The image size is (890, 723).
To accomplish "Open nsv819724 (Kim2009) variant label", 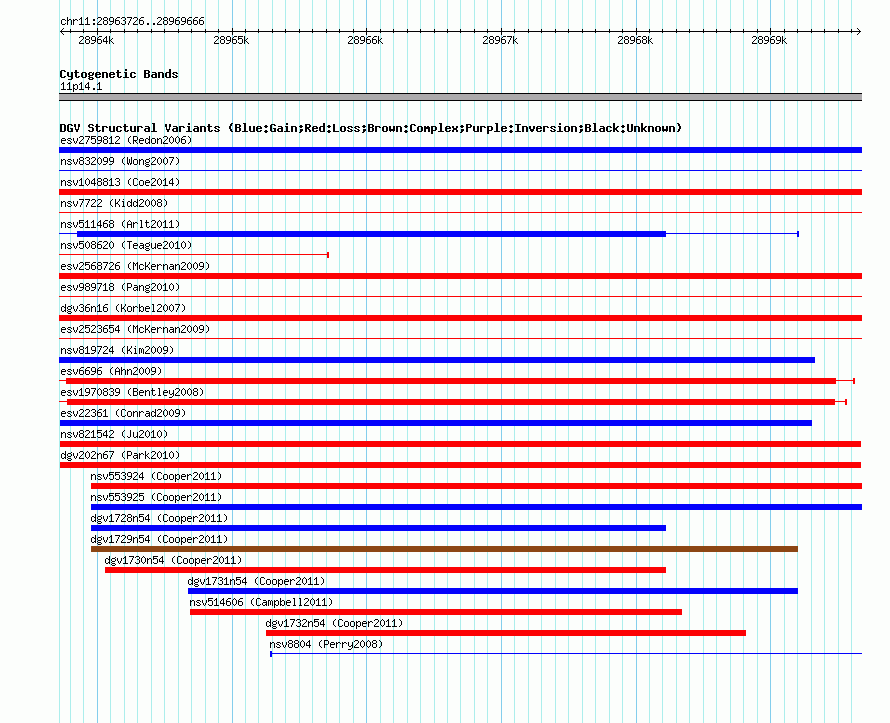I will (117, 350).
